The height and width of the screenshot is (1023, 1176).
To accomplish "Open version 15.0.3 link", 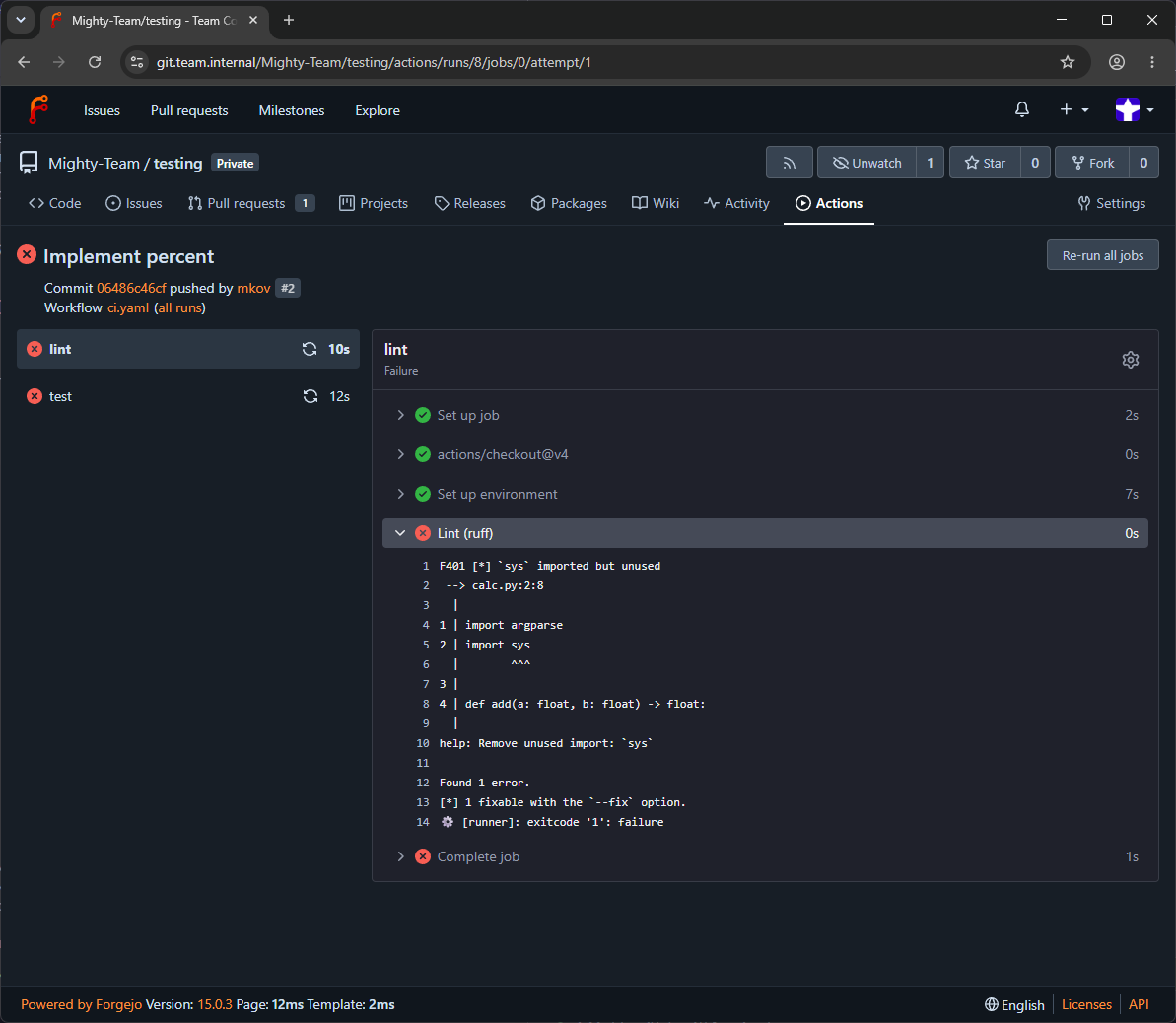I will (x=215, y=1004).
